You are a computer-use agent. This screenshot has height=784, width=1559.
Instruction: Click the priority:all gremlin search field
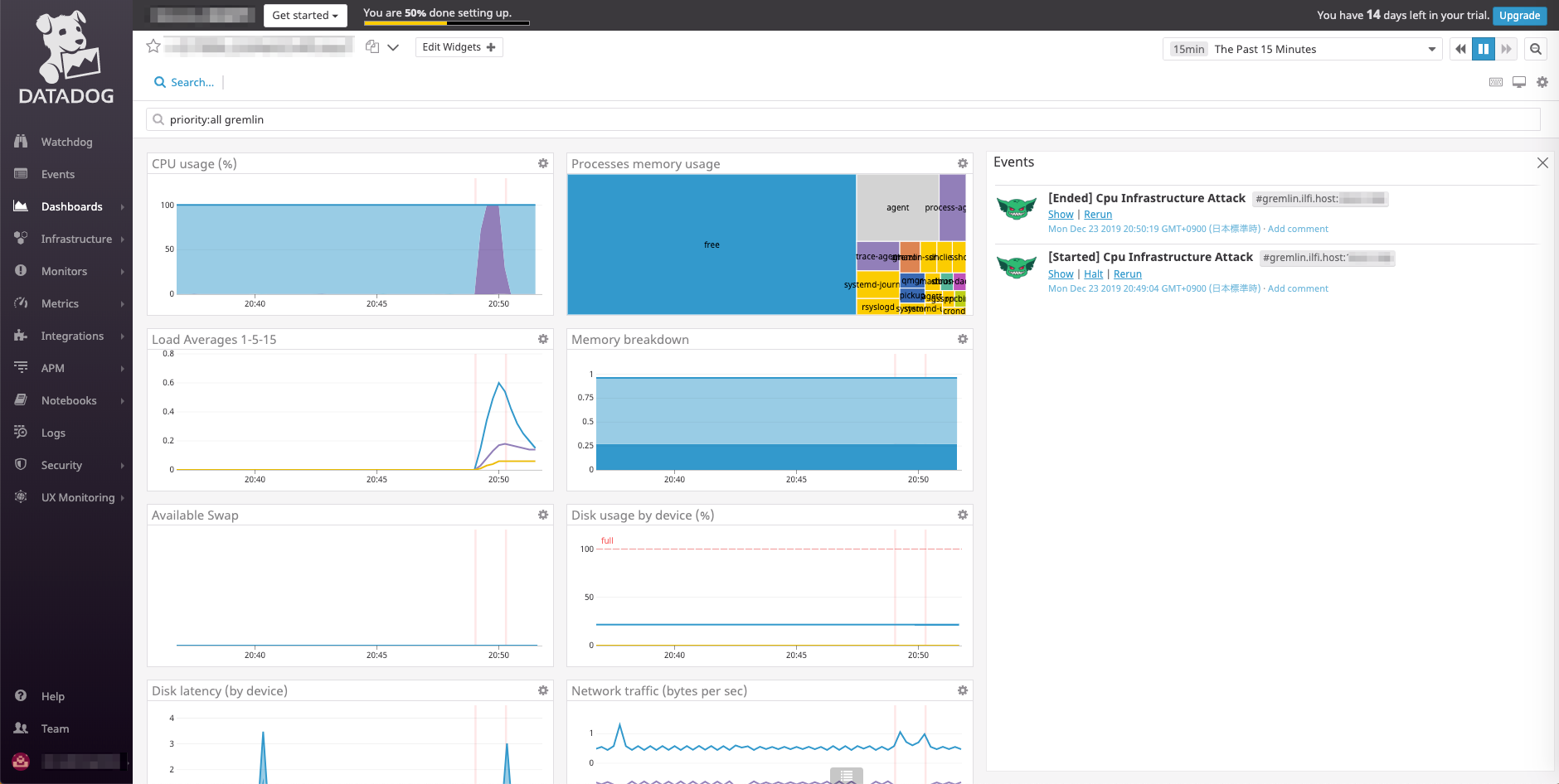(498, 119)
